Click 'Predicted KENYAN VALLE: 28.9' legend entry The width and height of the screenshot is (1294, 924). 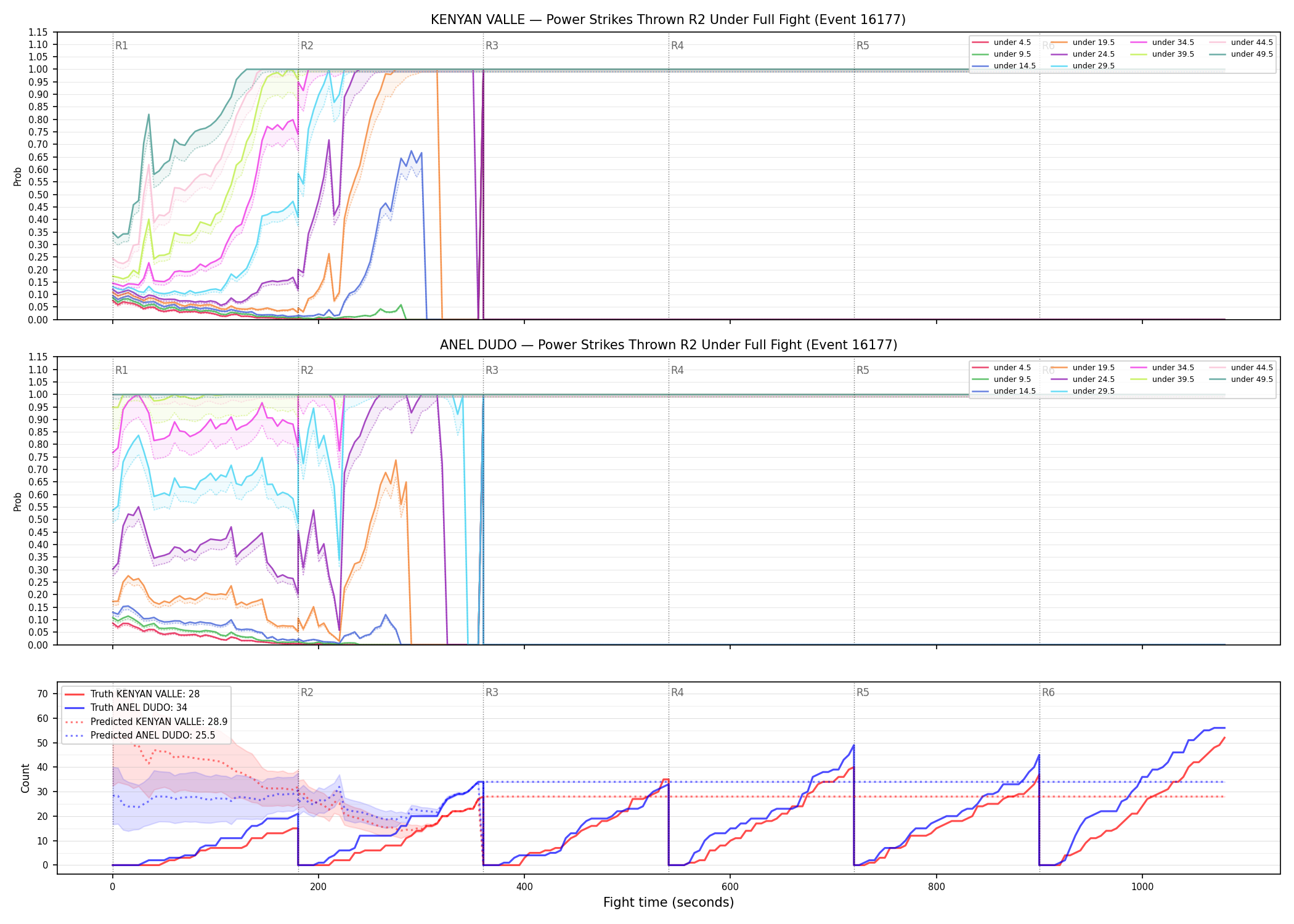(x=146, y=722)
